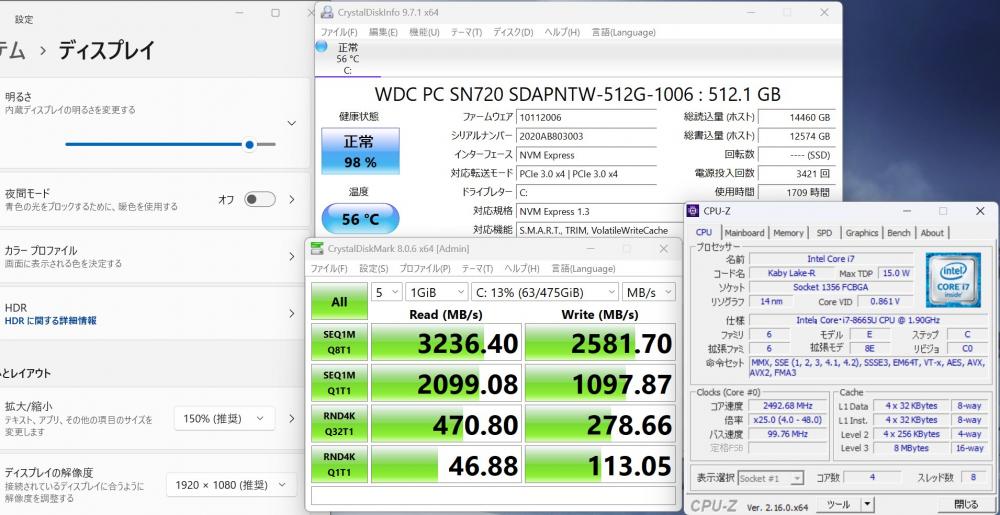Image resolution: width=1000 pixels, height=515 pixels.
Task: Open CrystalDiskMark settings menu 設定(S)
Action: (x=373, y=268)
